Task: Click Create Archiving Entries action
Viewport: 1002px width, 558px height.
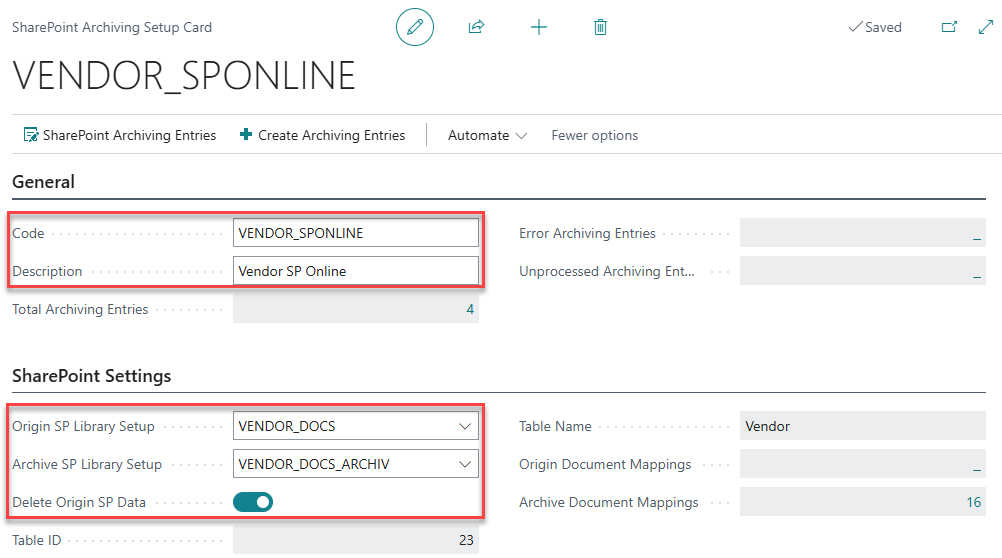Action: coord(322,135)
